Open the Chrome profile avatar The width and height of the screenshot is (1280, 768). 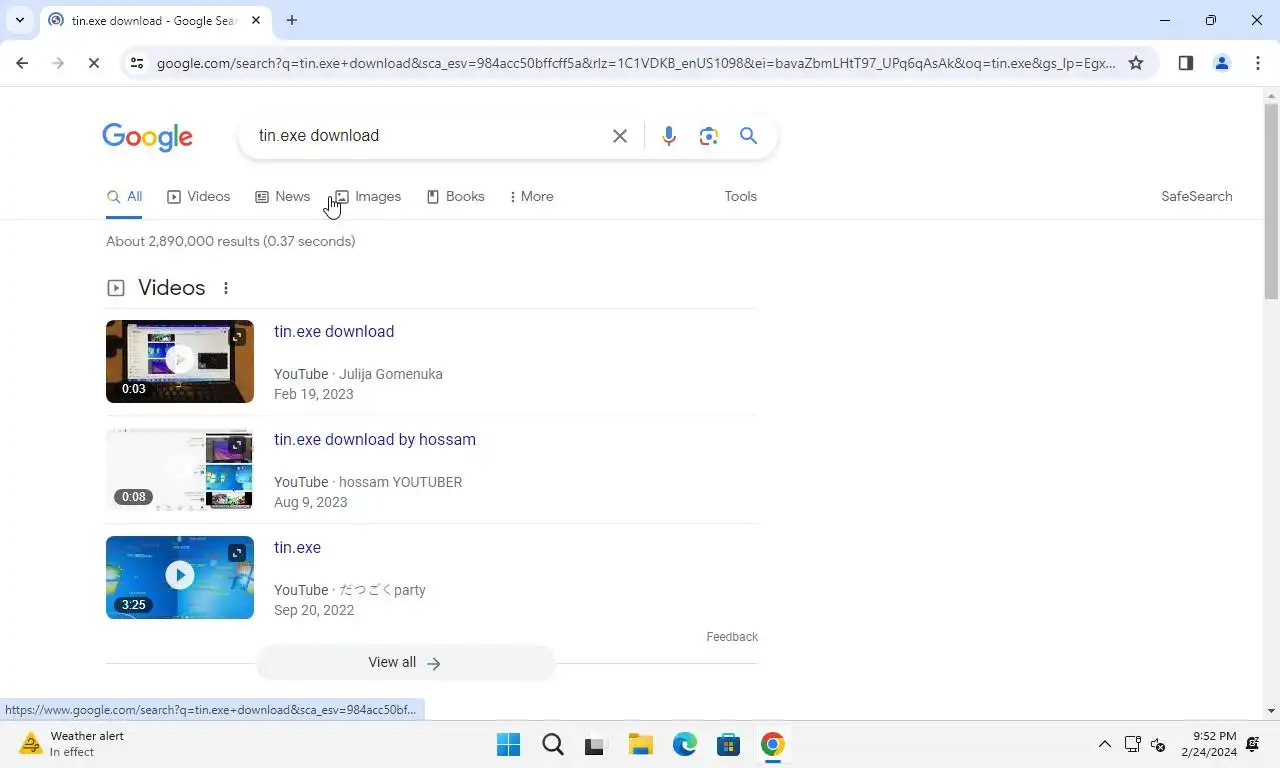tap(1222, 63)
